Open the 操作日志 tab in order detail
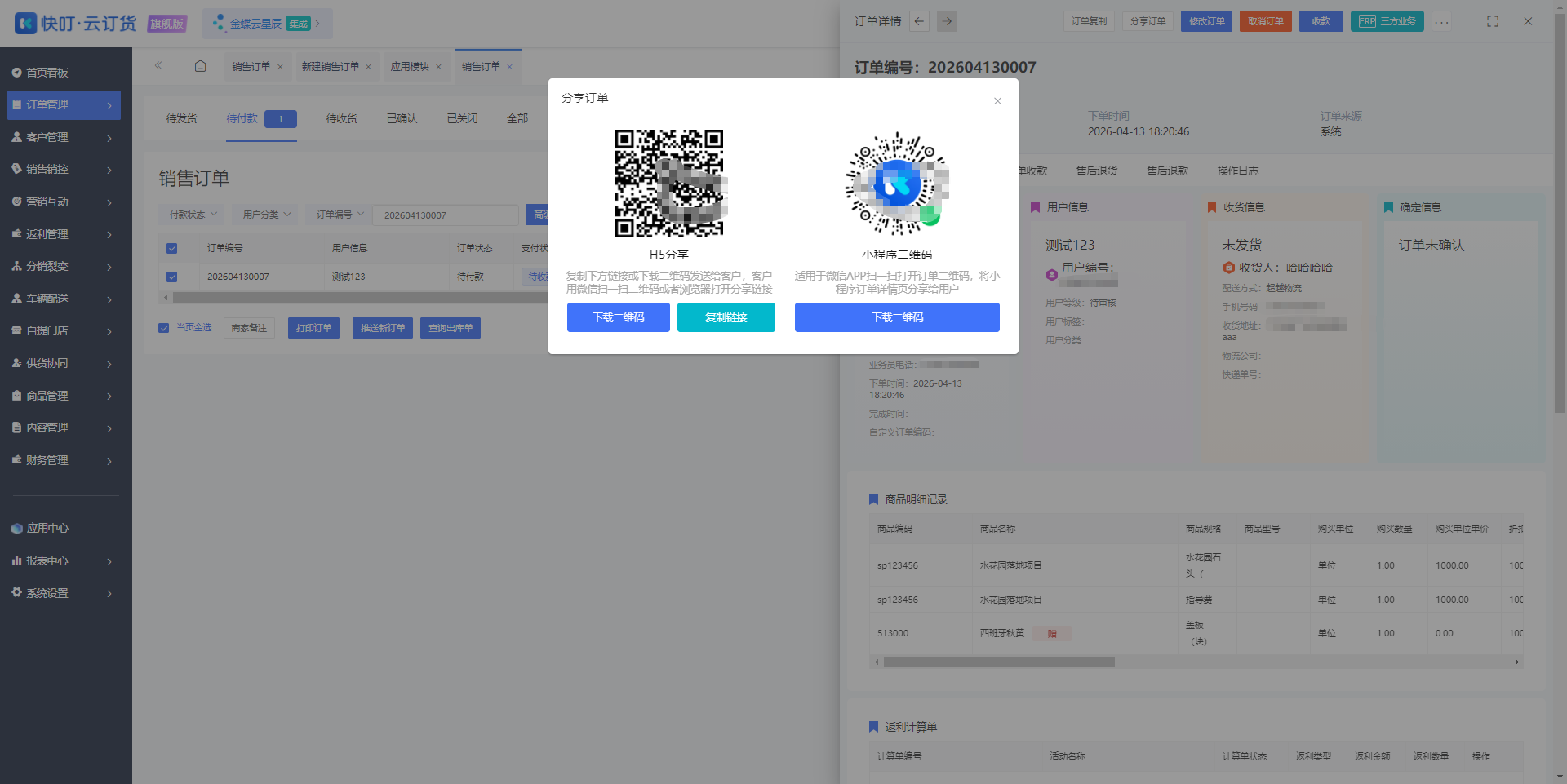1567x784 pixels. tap(1237, 171)
